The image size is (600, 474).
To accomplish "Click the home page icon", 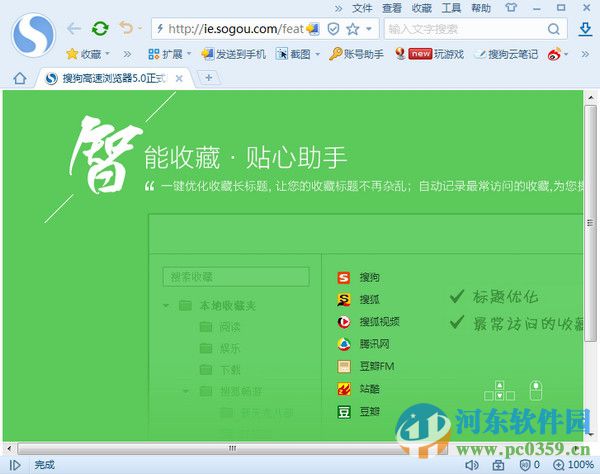I will tap(20, 78).
